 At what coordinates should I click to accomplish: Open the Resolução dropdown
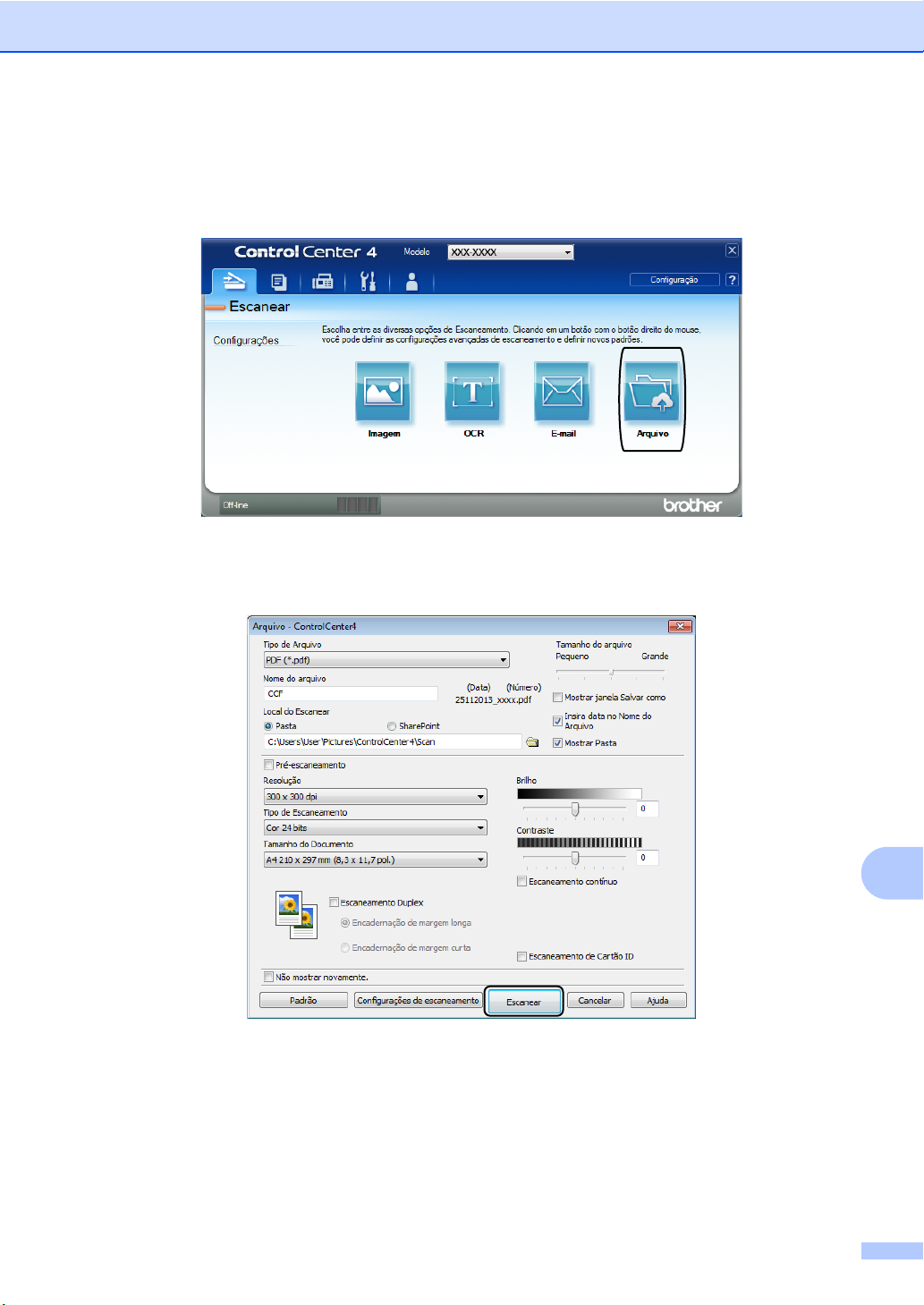(x=376, y=796)
